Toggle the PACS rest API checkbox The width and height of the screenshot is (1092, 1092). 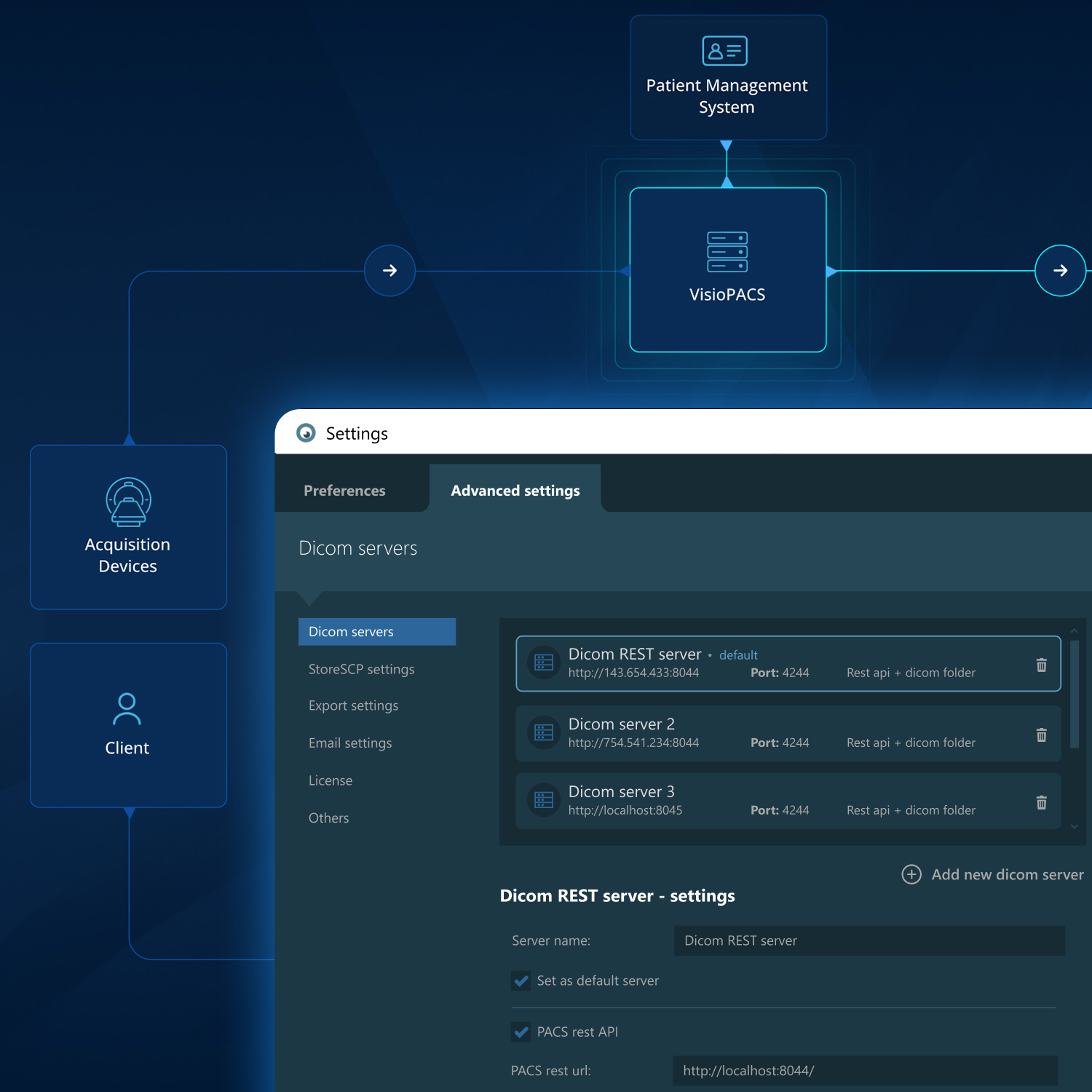(521, 1032)
